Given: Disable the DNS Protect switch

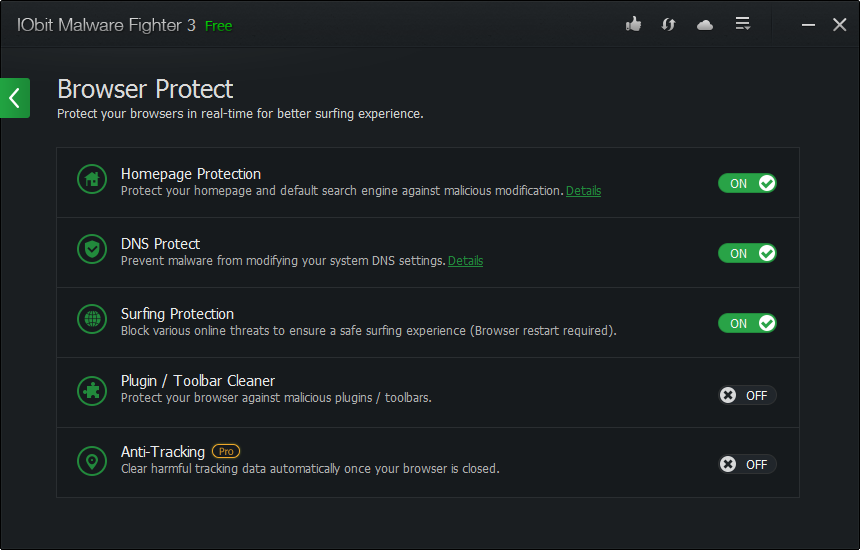Looking at the screenshot, I should 747,253.
